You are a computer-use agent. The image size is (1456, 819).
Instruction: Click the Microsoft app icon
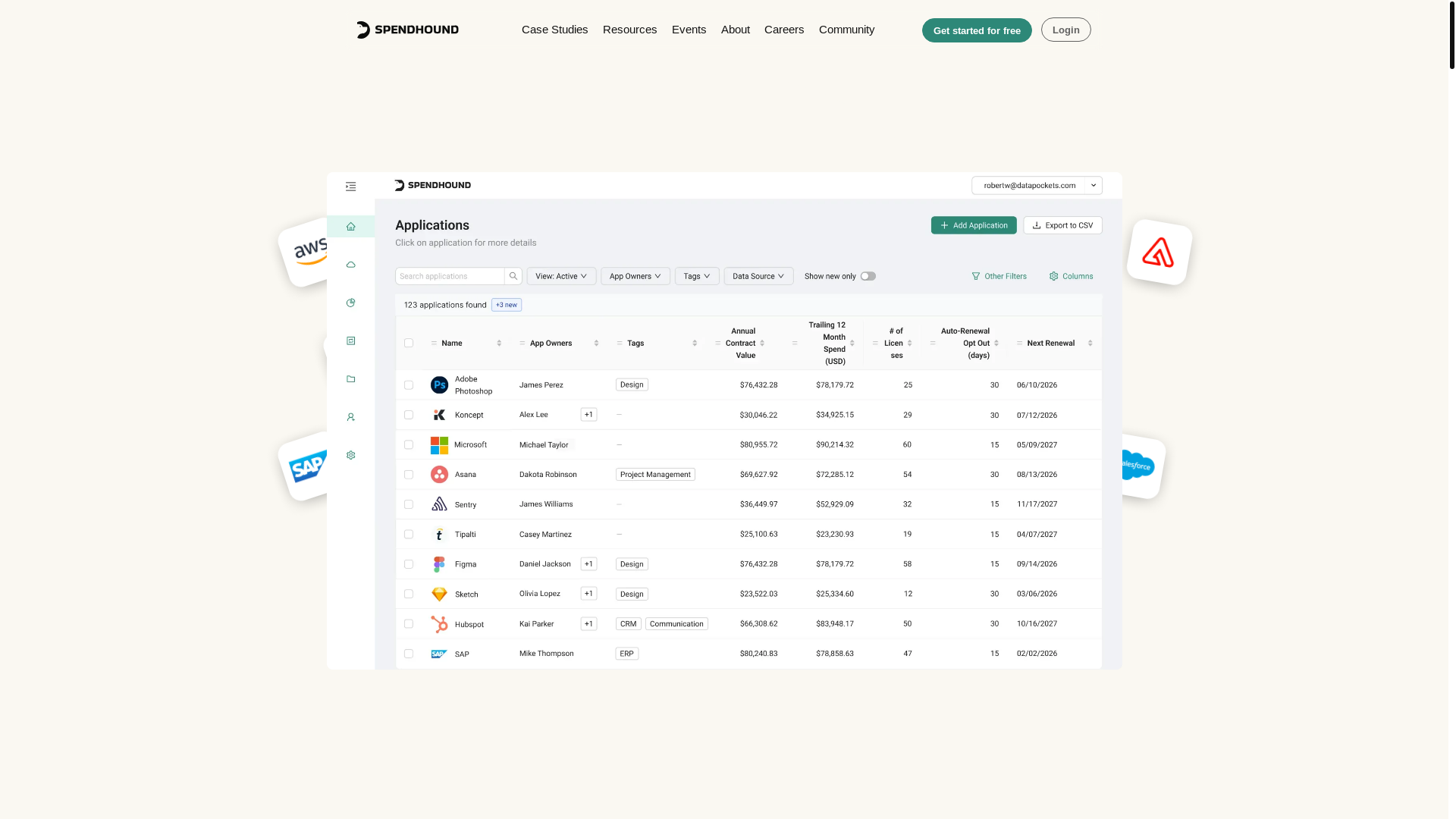(x=439, y=445)
